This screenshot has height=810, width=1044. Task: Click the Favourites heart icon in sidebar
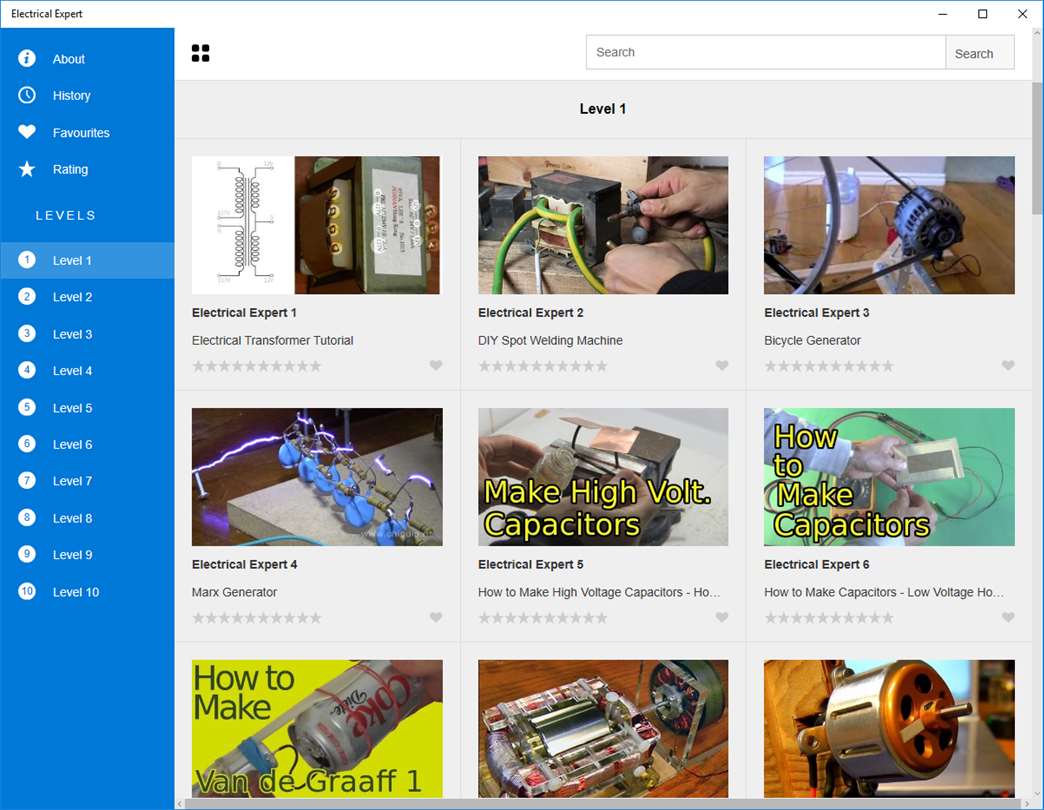click(27, 132)
